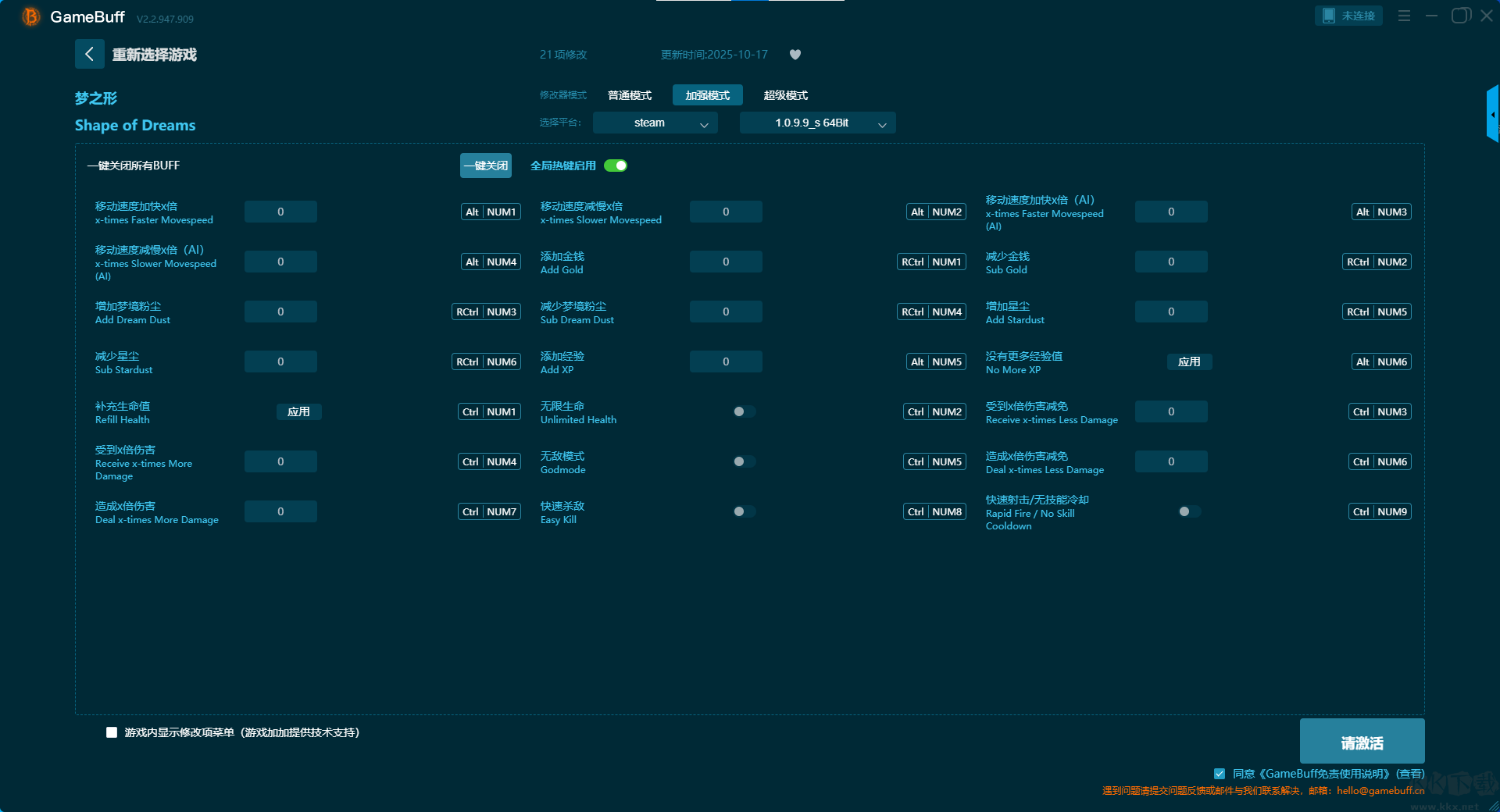Click Ctrl NUM5 hotkey for Godmode

[x=935, y=461]
